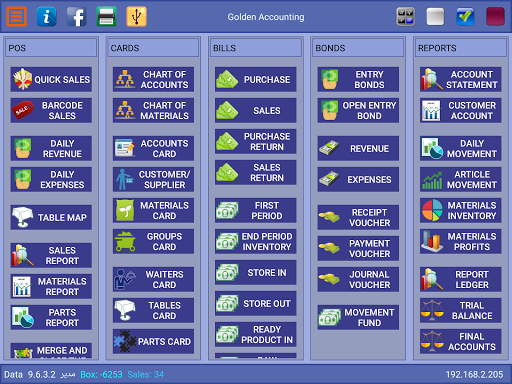The image size is (512, 384).
Task: Select the dark red color square
Action: [495, 16]
